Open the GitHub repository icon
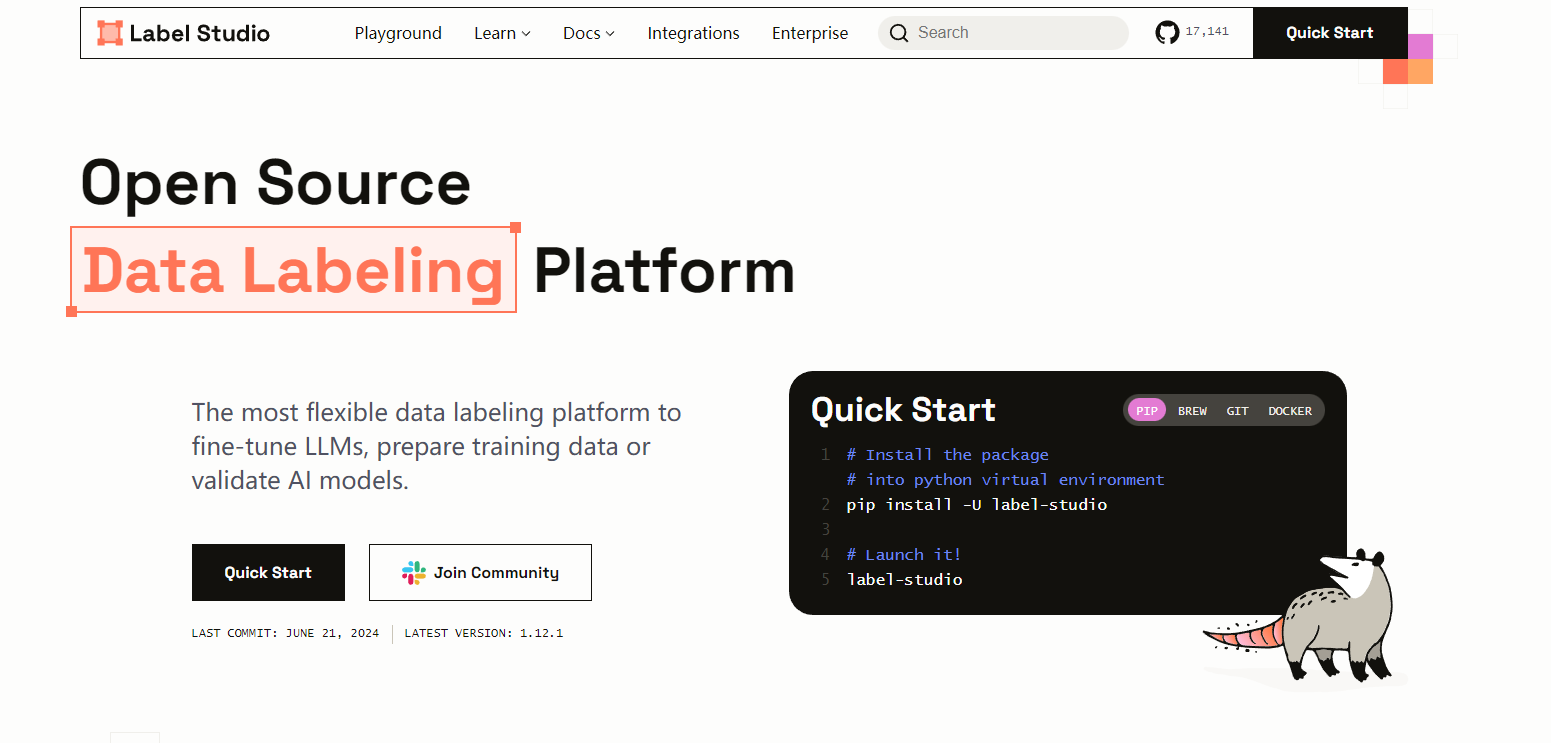This screenshot has width=1551, height=743. [x=1167, y=33]
